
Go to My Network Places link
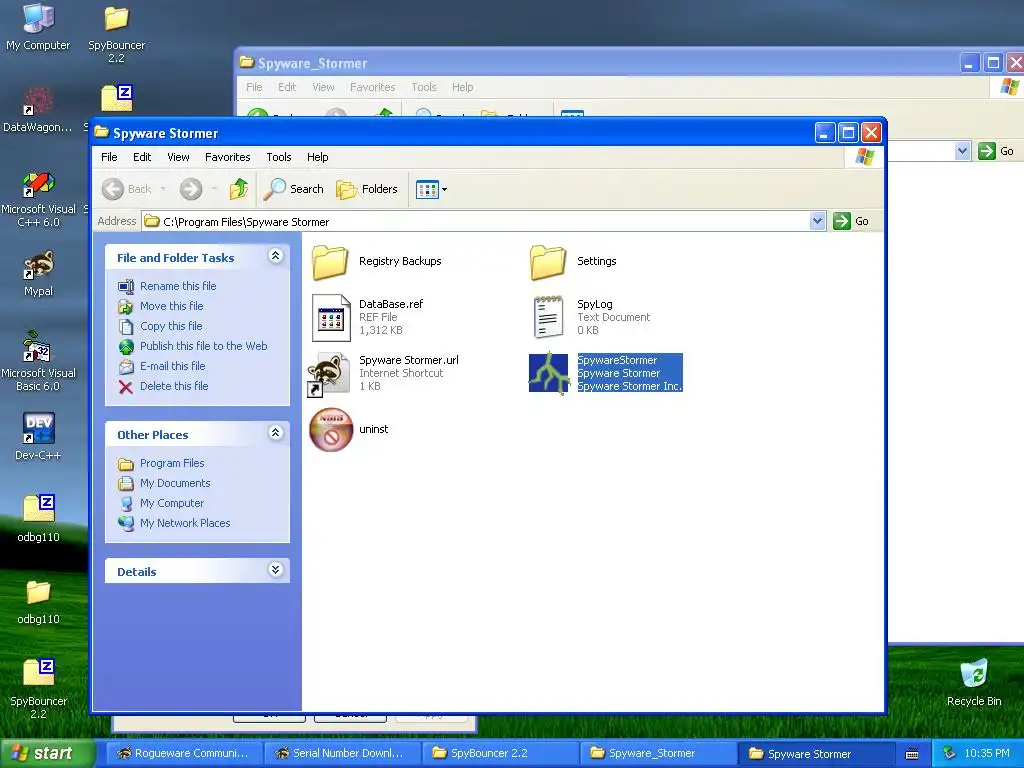(x=185, y=523)
